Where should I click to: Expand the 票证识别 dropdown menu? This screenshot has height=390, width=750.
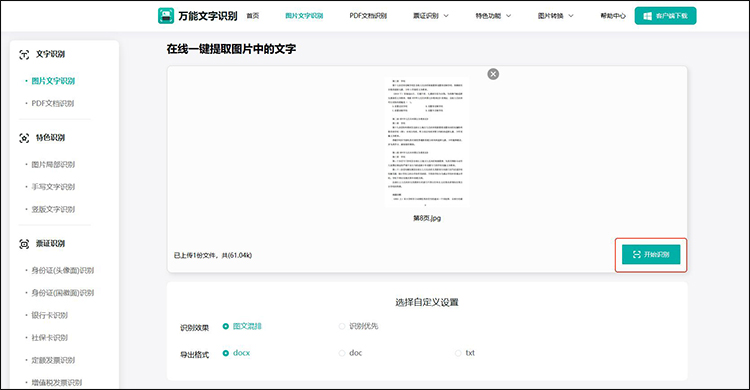[x=431, y=16]
